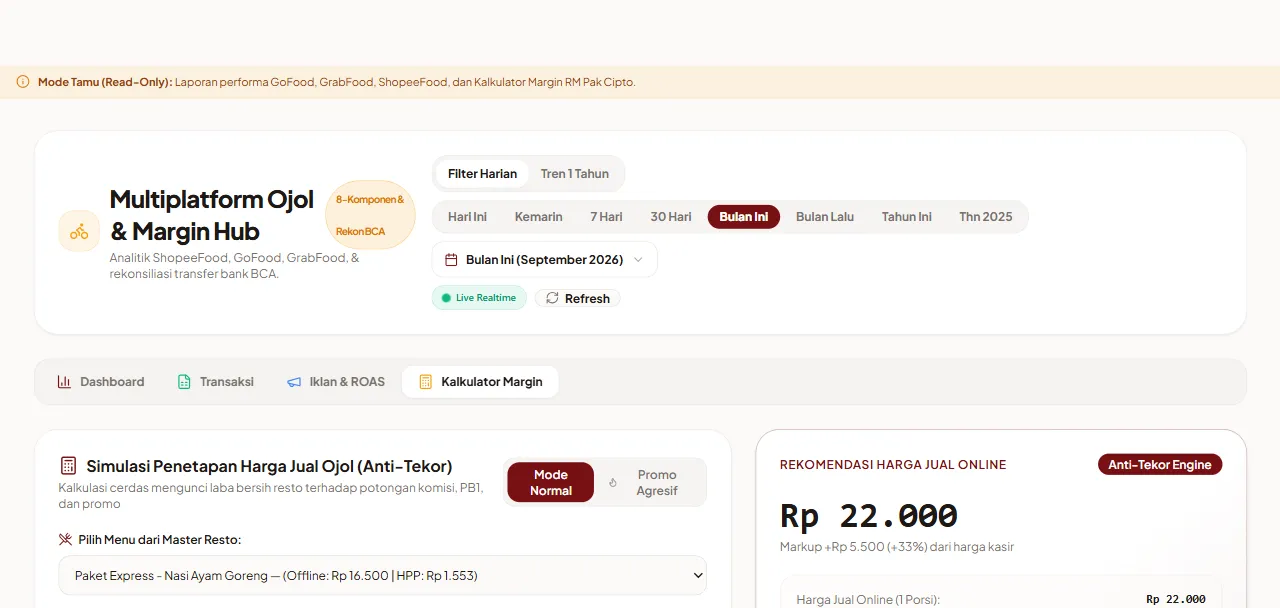Click the Rp 22.000 recommended price

tap(869, 516)
